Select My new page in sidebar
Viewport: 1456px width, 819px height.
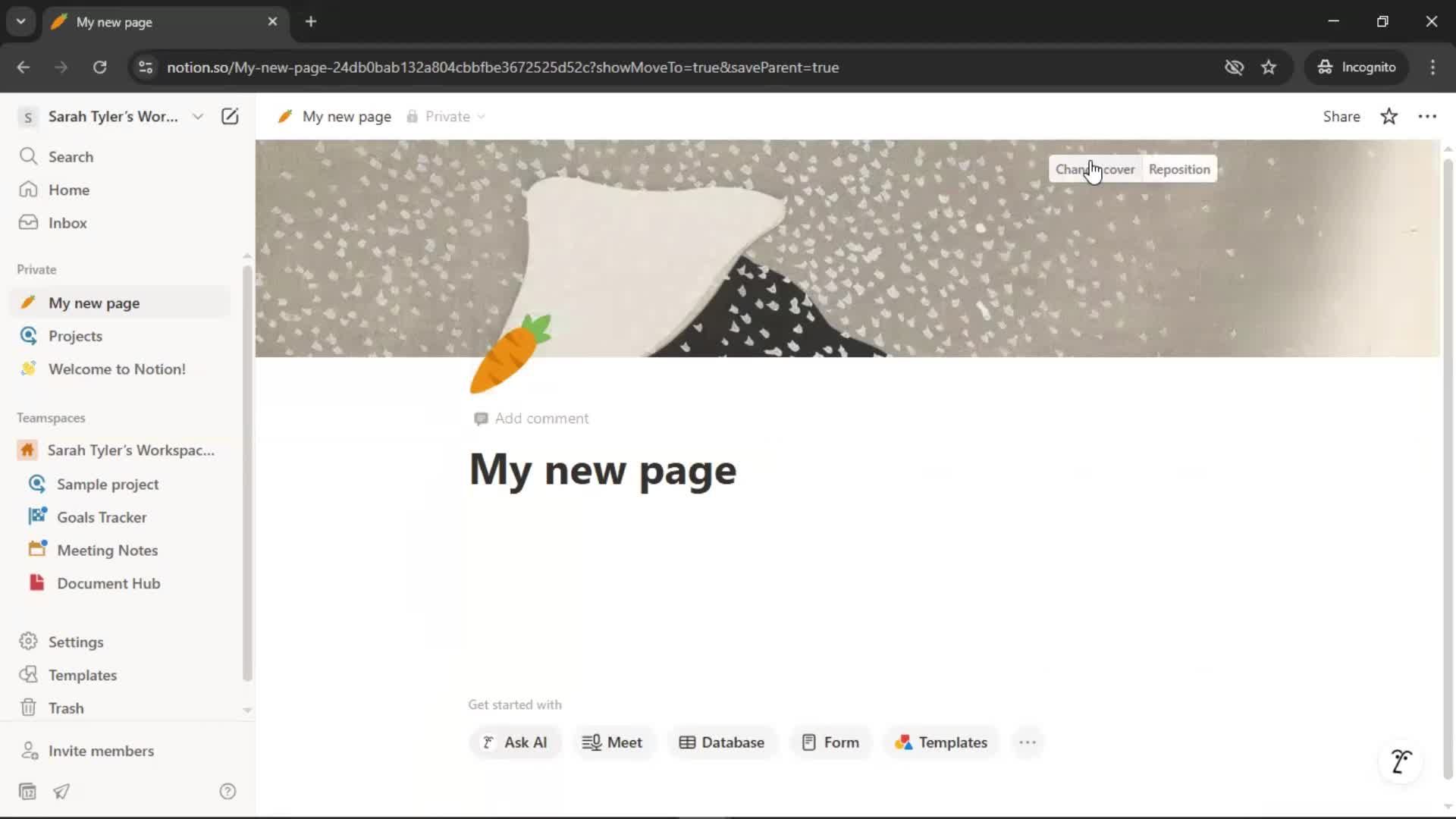[121, 303]
